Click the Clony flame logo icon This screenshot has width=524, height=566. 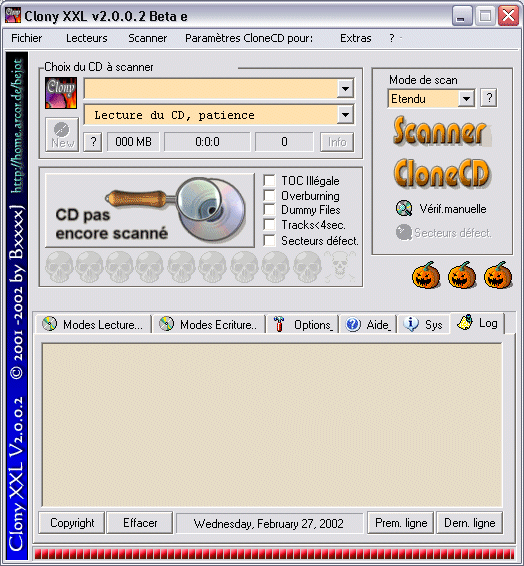(61, 93)
